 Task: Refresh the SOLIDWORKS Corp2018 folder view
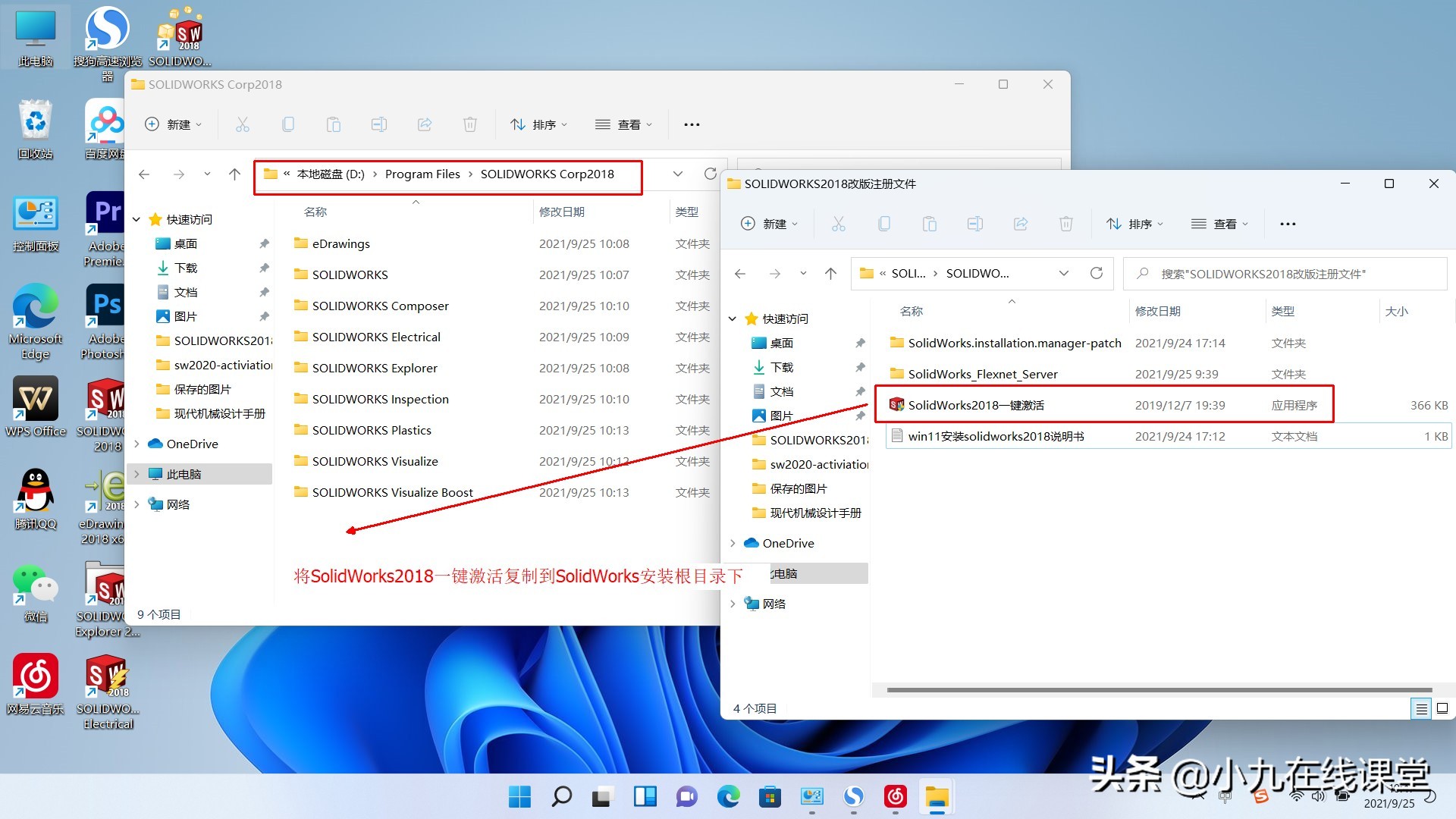[x=711, y=174]
